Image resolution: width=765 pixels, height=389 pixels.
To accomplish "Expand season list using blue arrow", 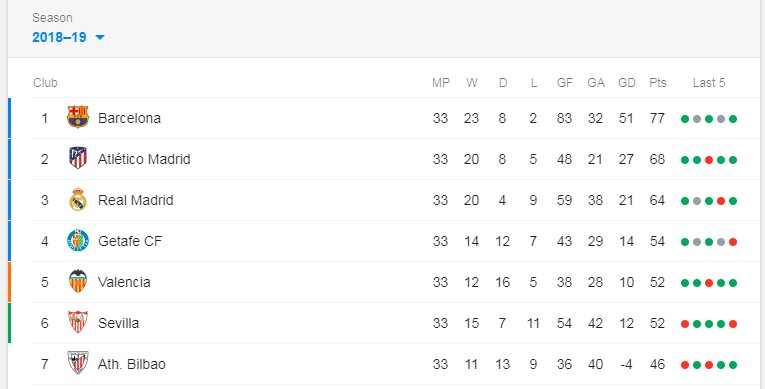I will (100, 38).
